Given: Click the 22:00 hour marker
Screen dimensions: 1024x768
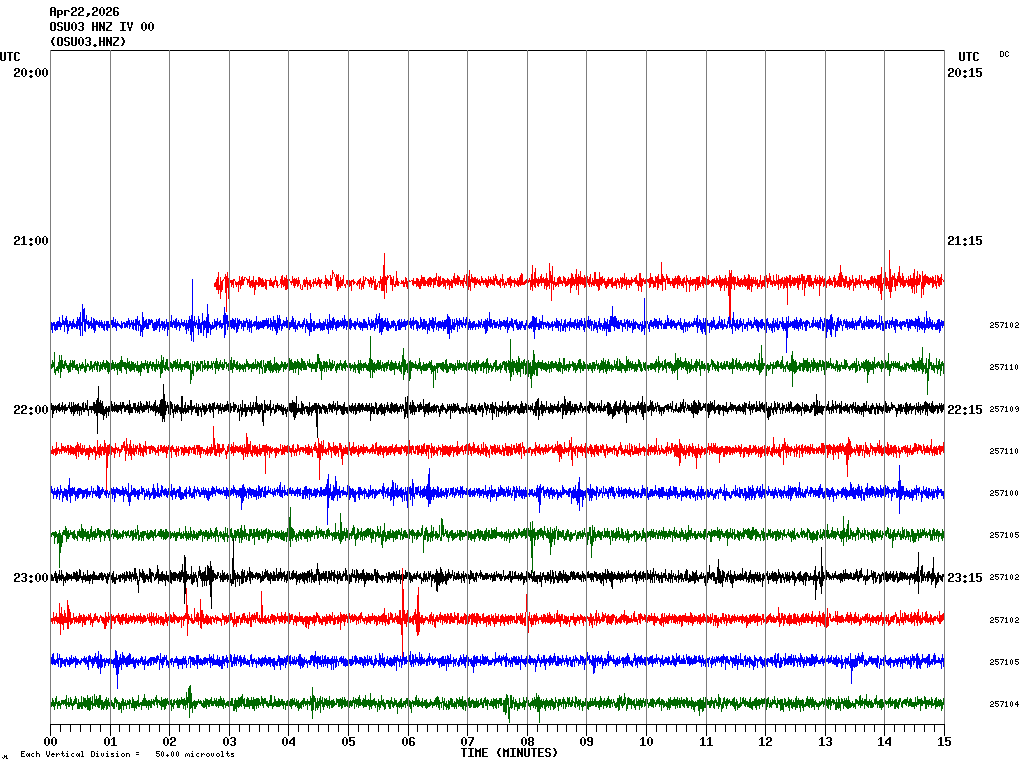Looking at the screenshot, I should point(31,410).
